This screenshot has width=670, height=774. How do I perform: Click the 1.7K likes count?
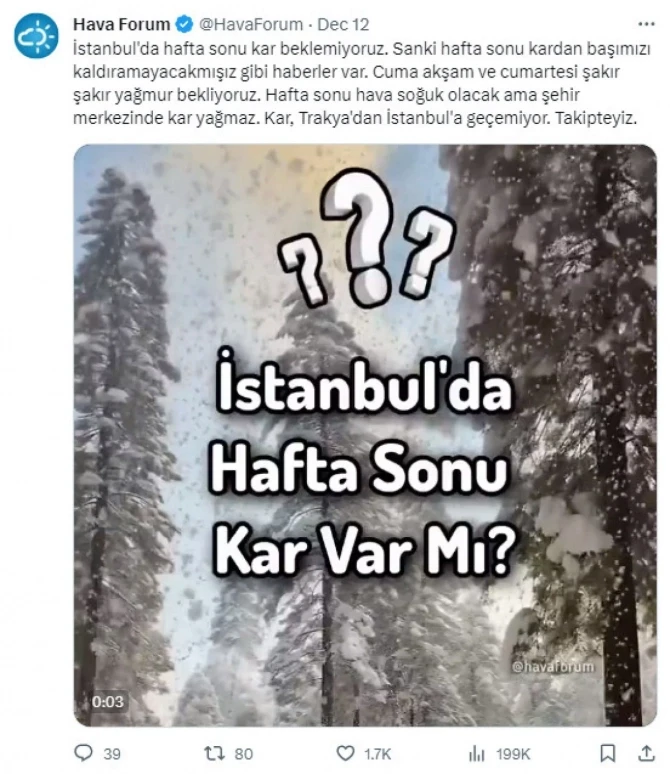[378, 754]
